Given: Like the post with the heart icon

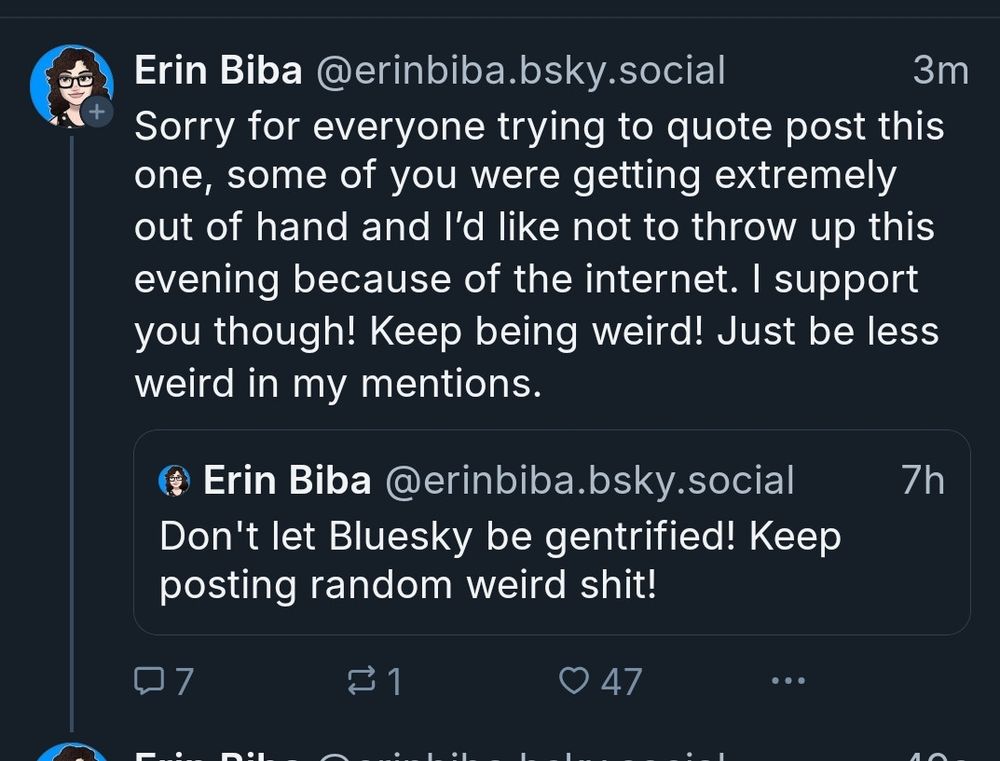Looking at the screenshot, I should click(x=573, y=682).
